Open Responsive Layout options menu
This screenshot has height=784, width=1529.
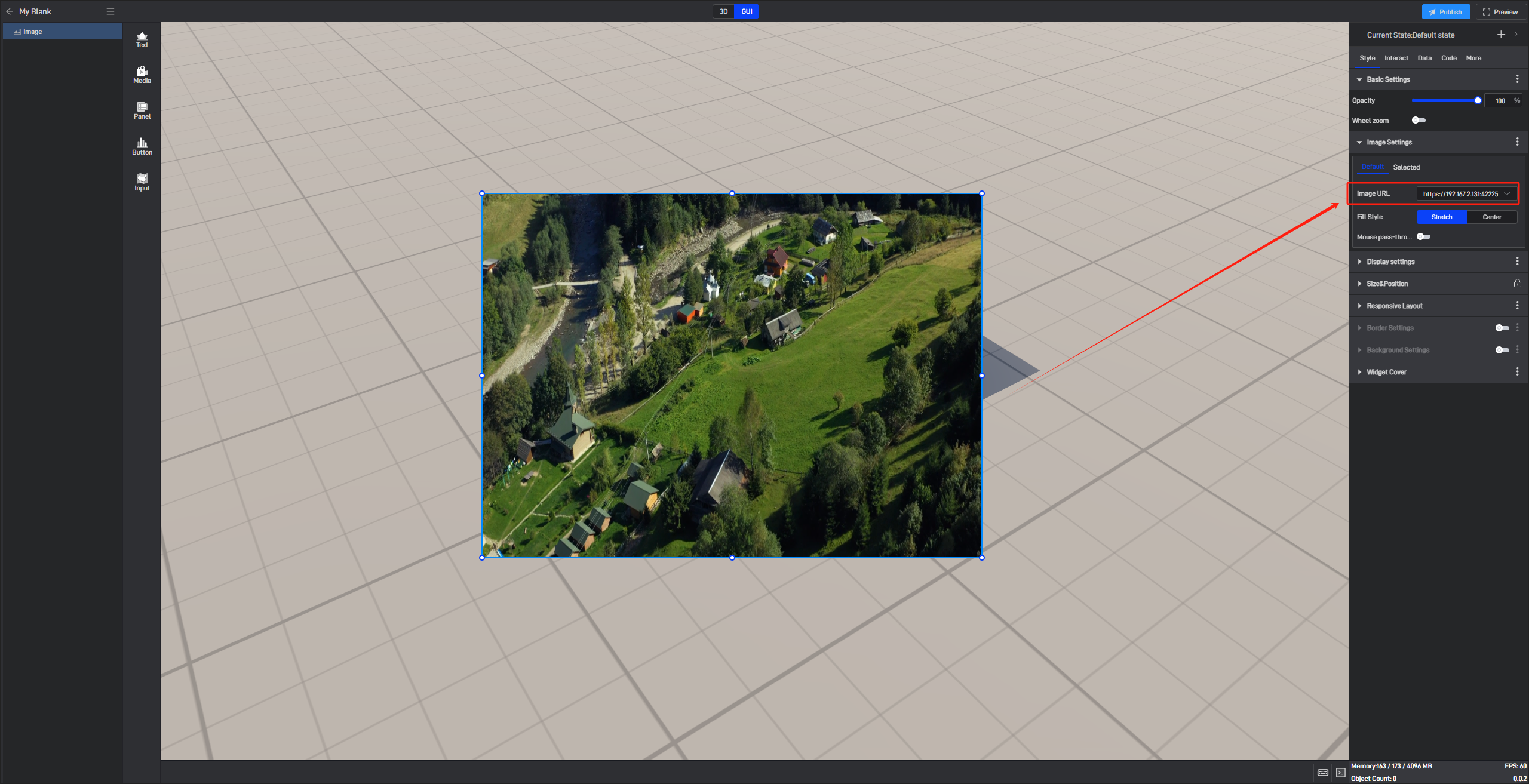[1517, 306]
